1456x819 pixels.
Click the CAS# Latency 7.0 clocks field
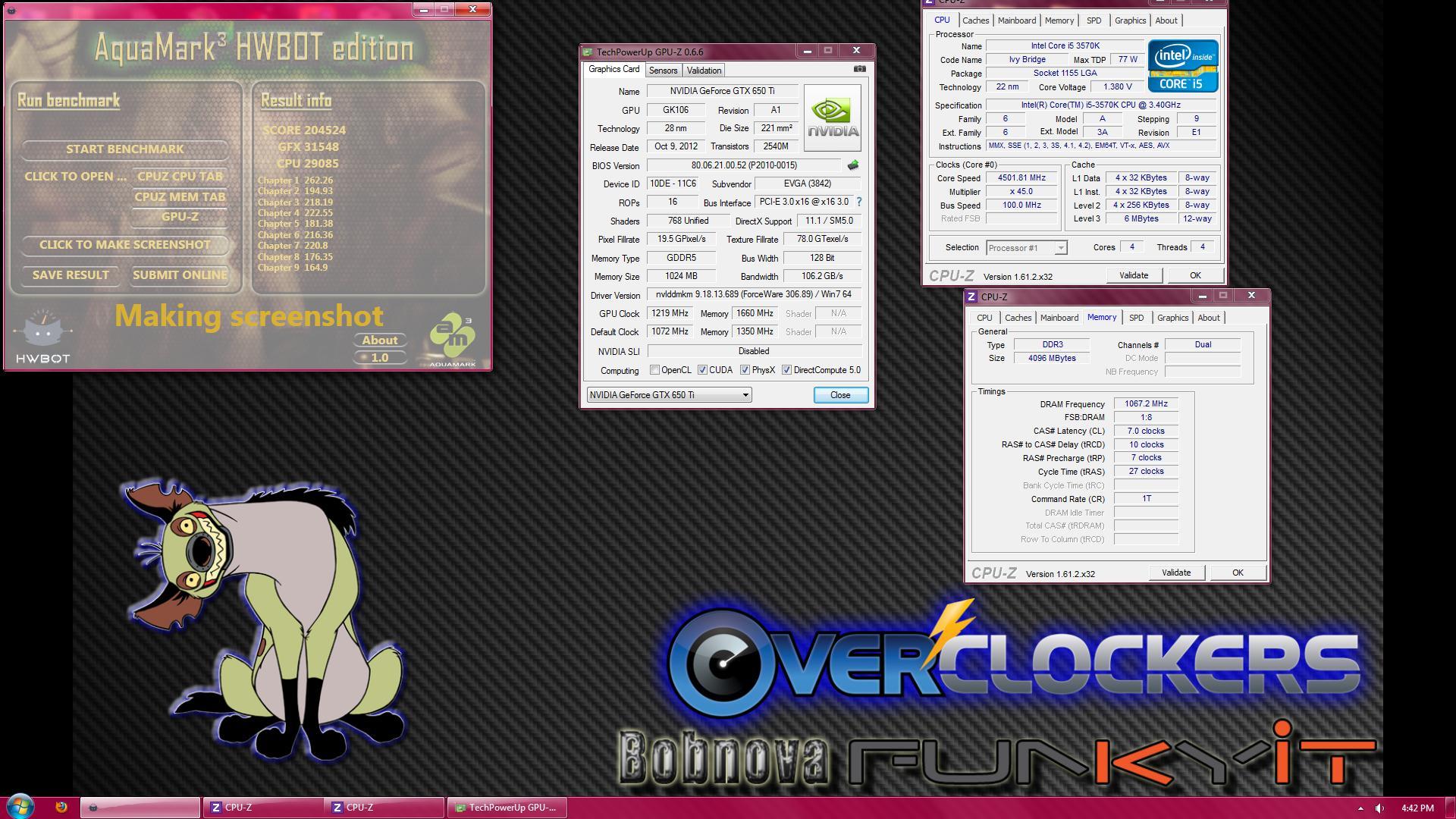1146,431
